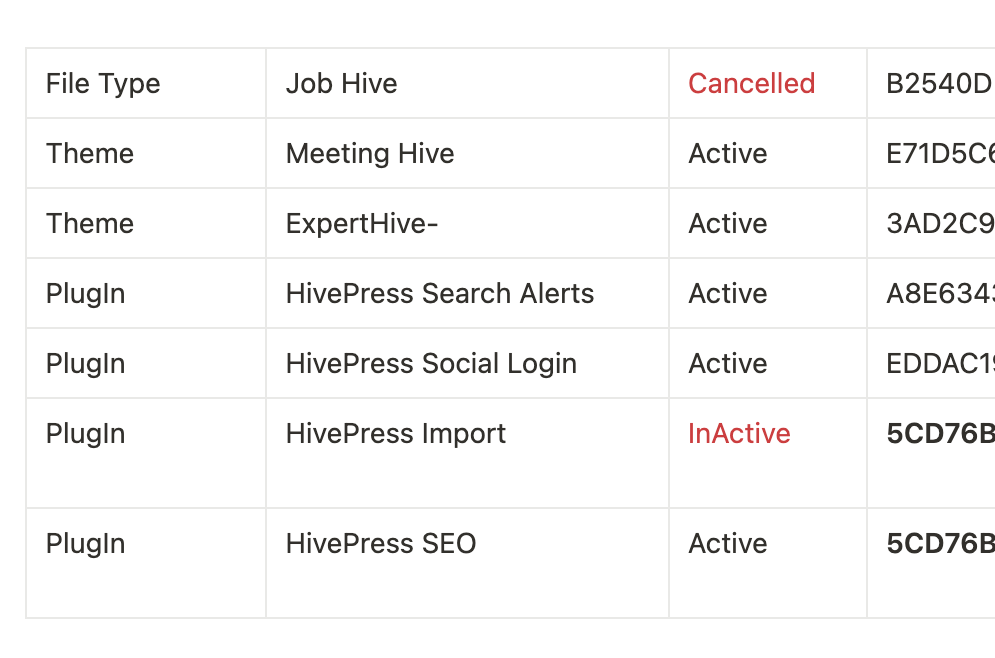The image size is (995, 658).
Task: Click license key starting with 3AD2C9
Action: 940,223
